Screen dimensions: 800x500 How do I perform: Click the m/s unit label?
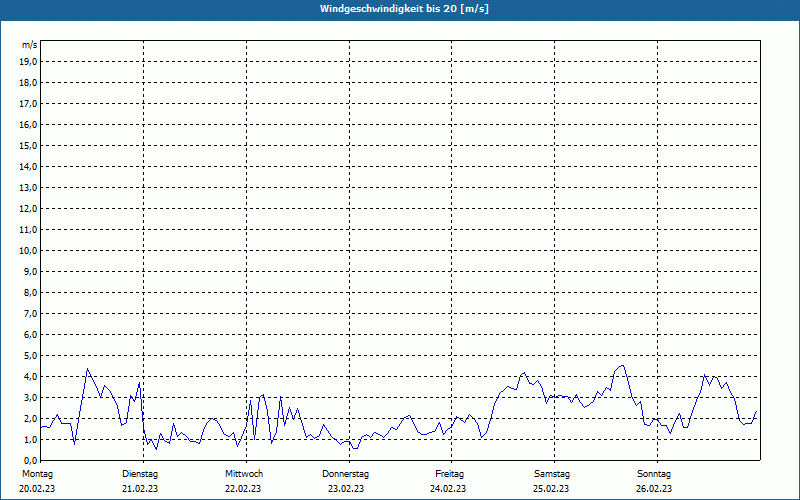point(30,45)
